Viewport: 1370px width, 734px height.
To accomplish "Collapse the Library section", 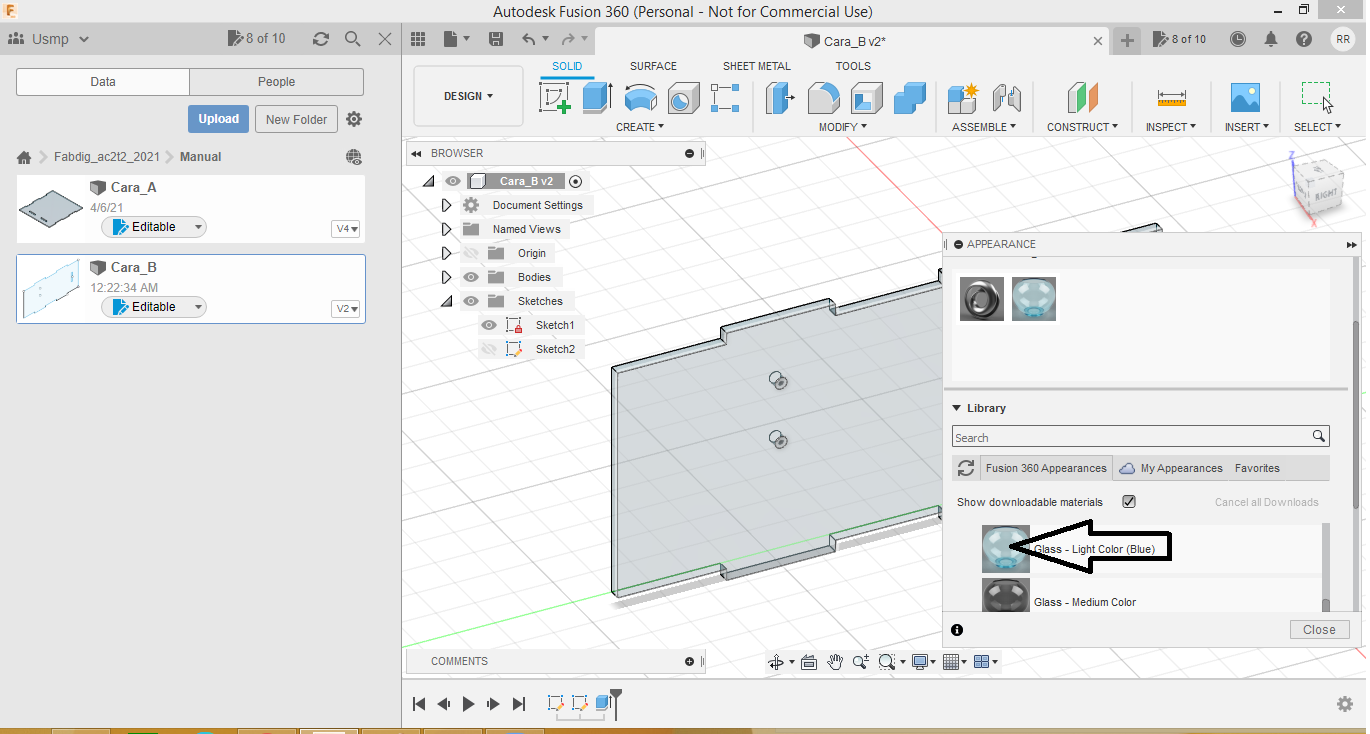I will coord(957,408).
